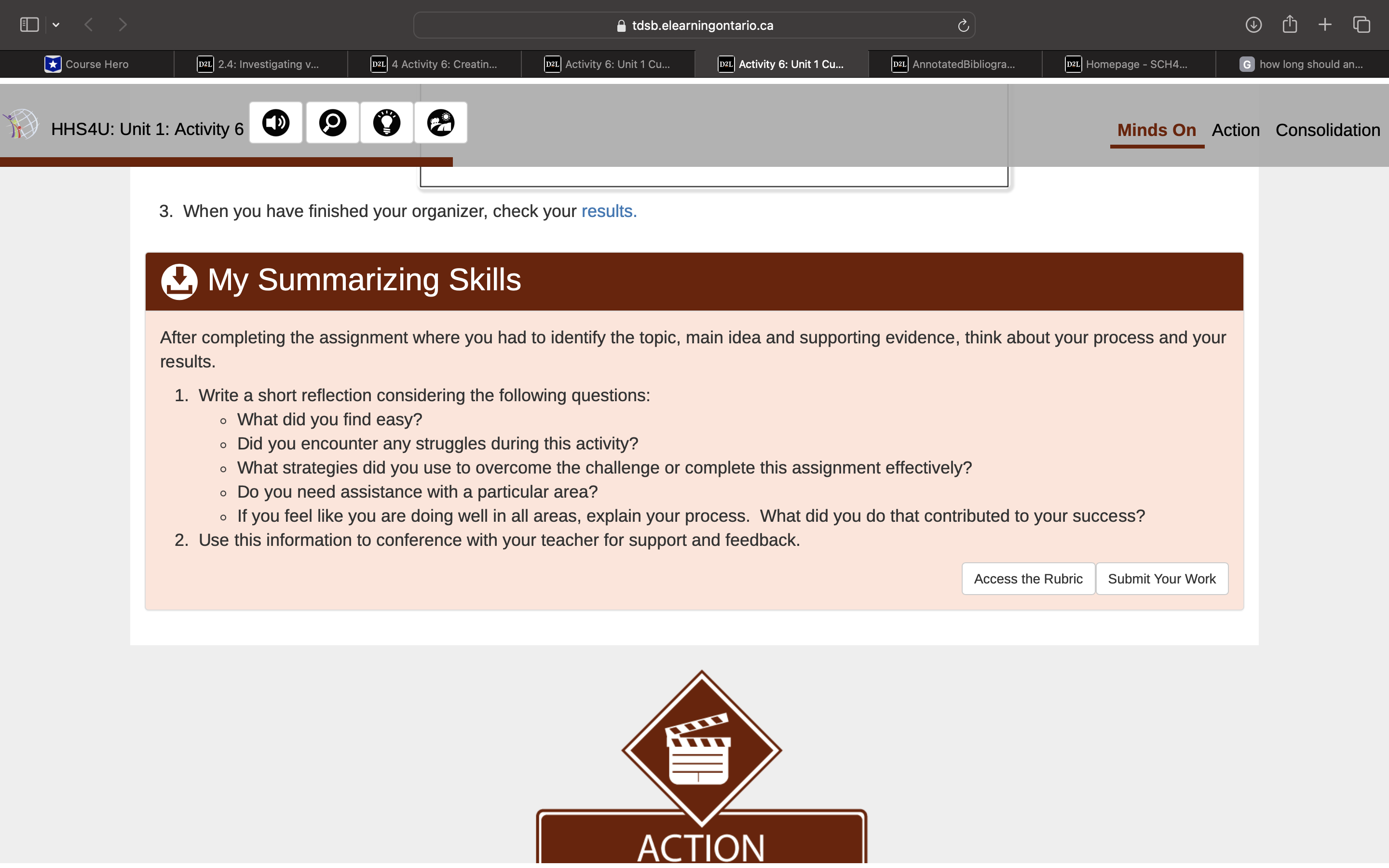1389x868 pixels.
Task: Open the results link in step 3
Action: pos(607,211)
